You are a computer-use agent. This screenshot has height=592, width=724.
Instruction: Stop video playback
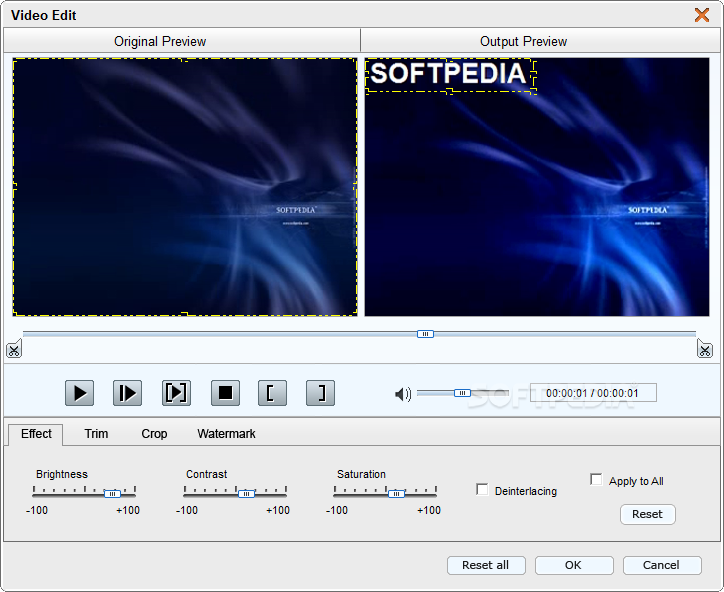(x=225, y=393)
